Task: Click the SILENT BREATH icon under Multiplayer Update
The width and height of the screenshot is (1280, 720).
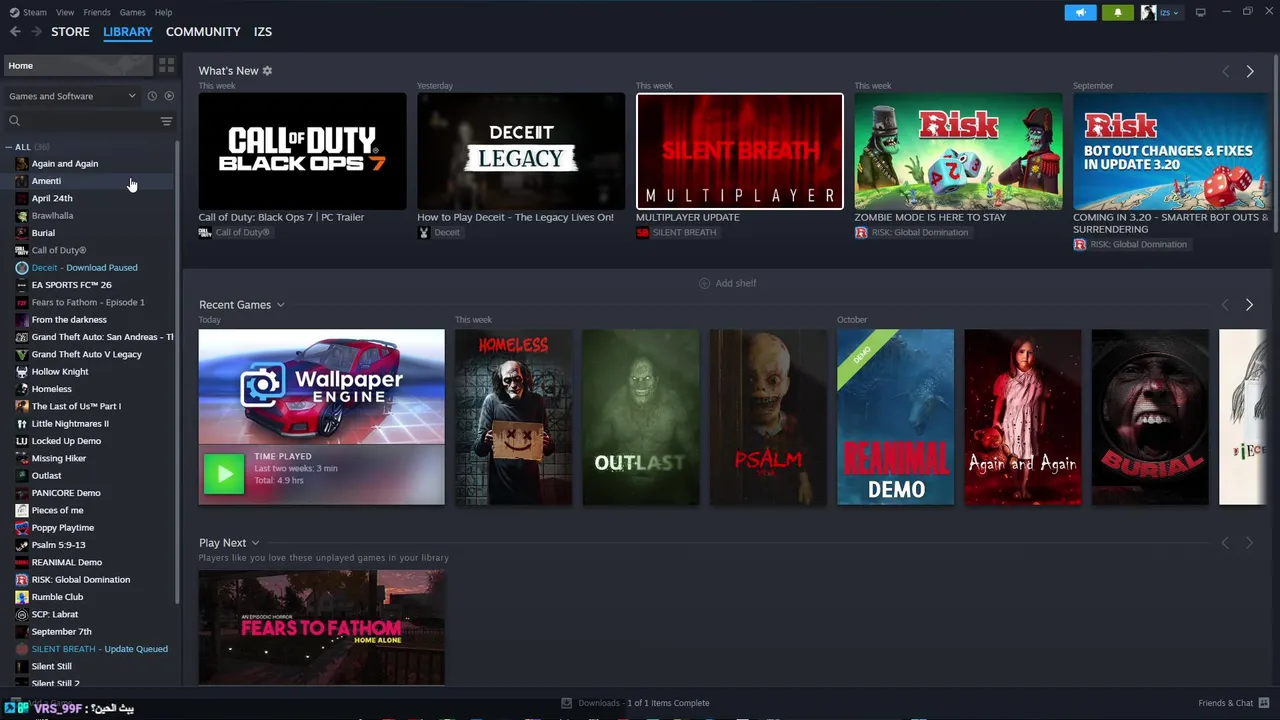Action: (642, 233)
